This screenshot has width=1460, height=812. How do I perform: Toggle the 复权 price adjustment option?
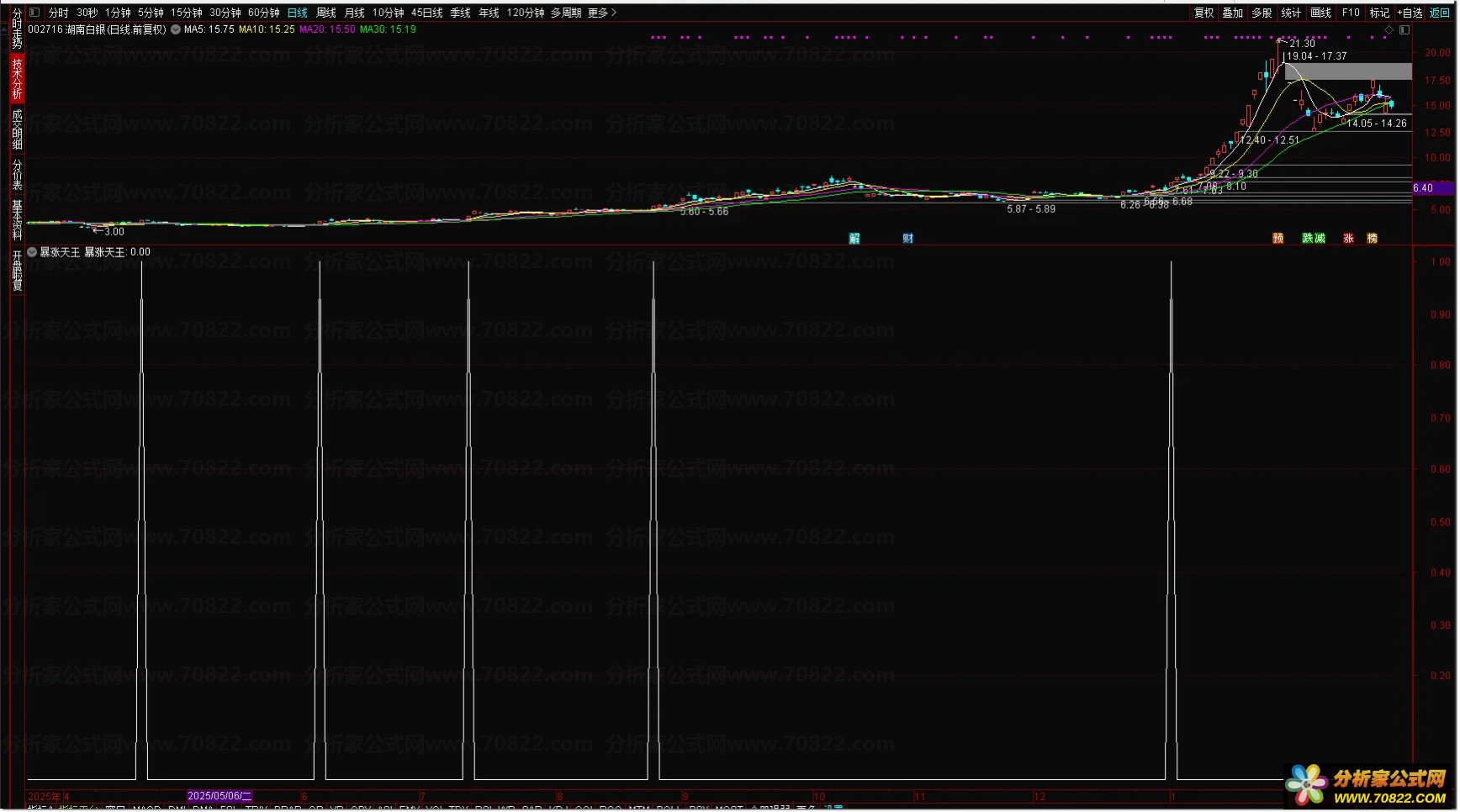(1203, 13)
